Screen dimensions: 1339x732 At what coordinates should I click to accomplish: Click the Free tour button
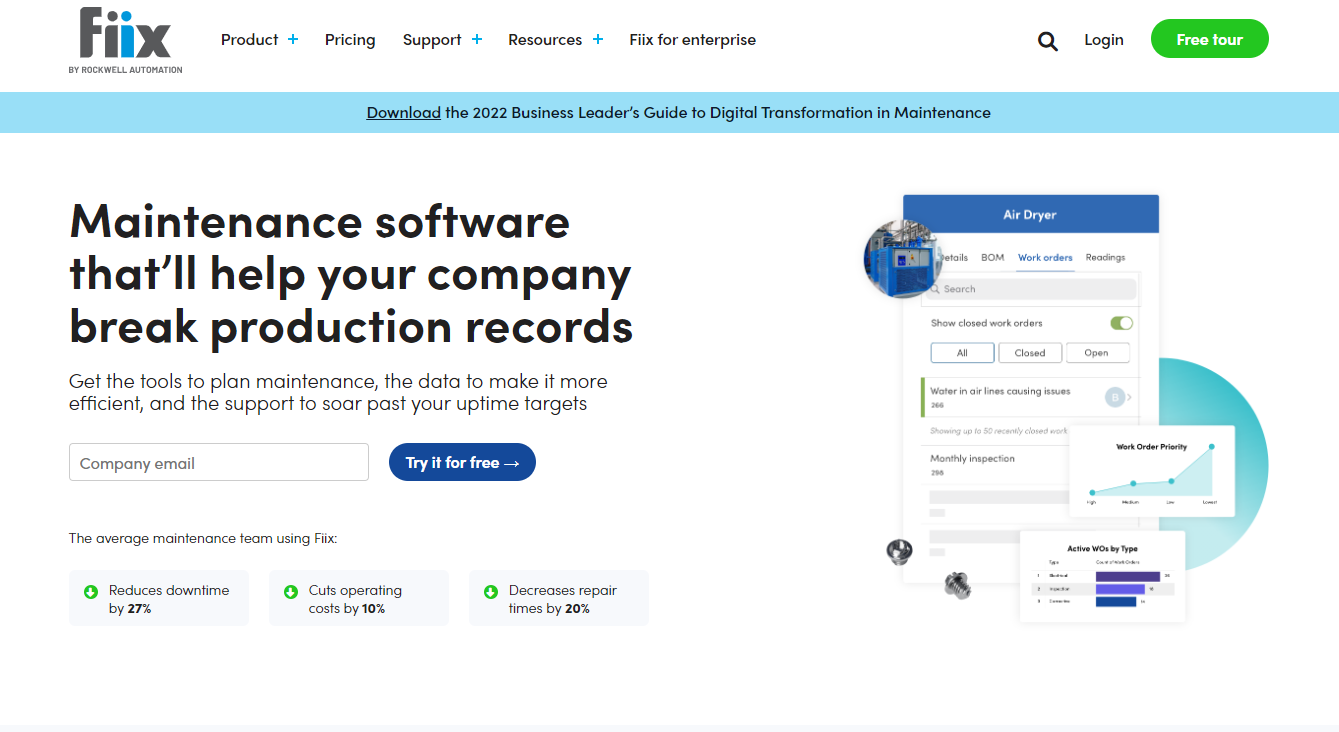pyautogui.click(x=1209, y=38)
